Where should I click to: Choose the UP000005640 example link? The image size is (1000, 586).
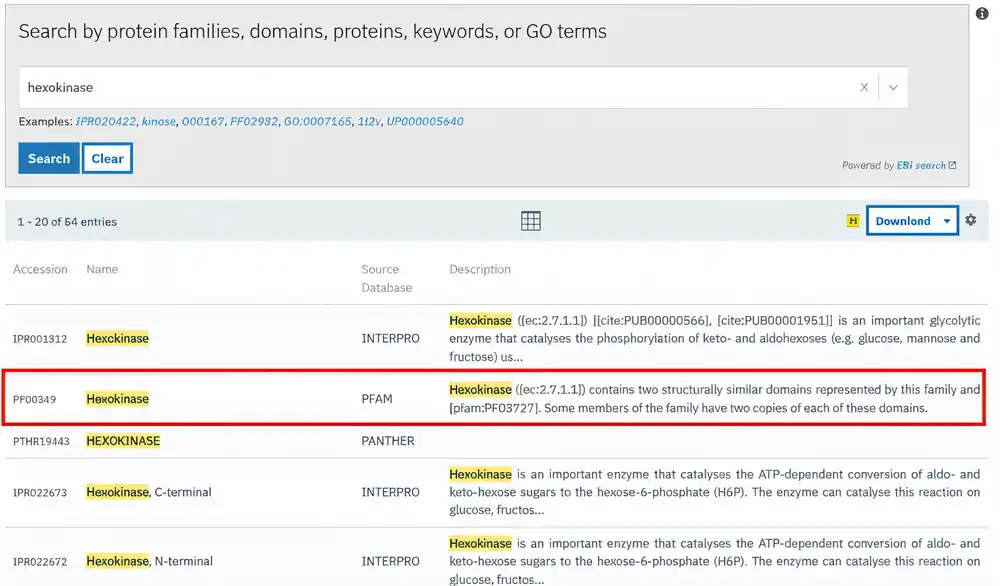click(x=425, y=122)
